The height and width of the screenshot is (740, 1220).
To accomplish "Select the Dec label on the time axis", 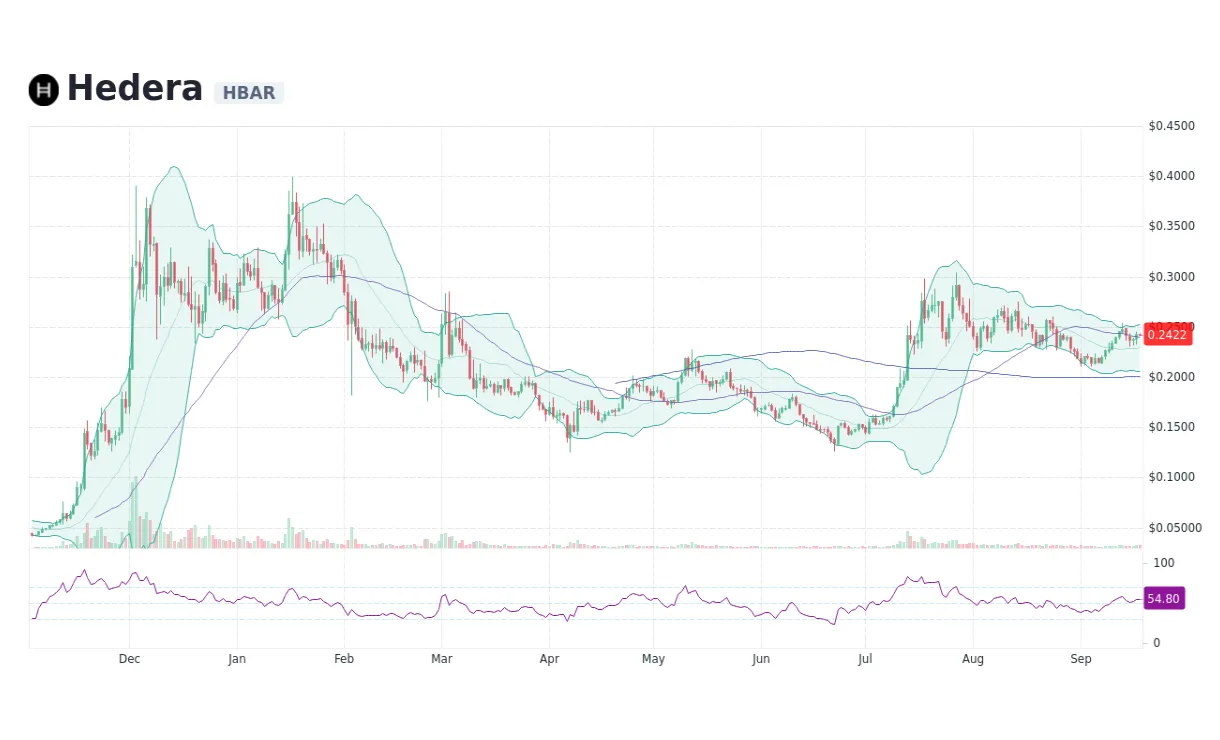I will (x=129, y=659).
